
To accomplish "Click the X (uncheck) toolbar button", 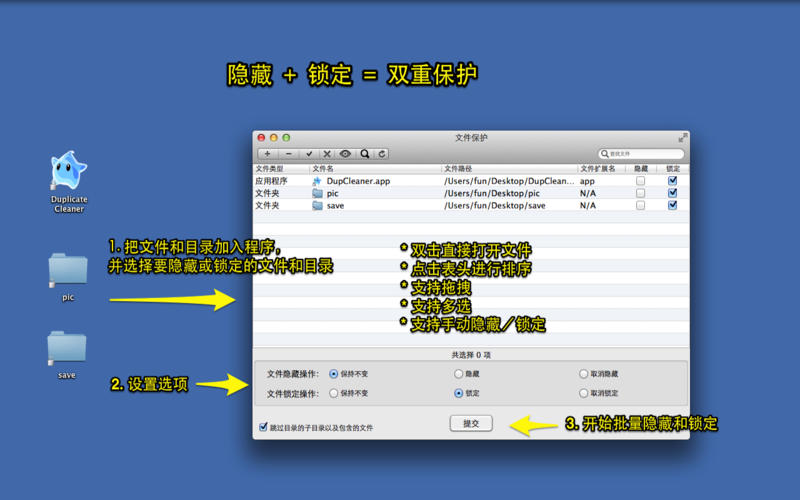I will coord(327,154).
